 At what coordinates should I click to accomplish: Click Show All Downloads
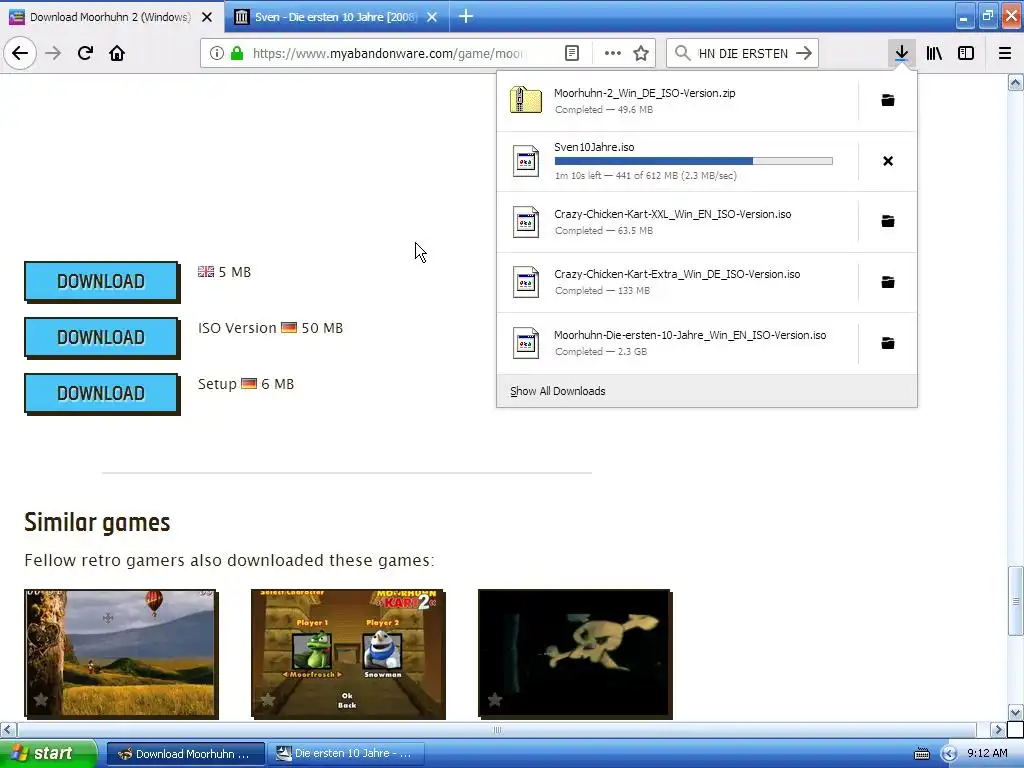pyautogui.click(x=558, y=391)
